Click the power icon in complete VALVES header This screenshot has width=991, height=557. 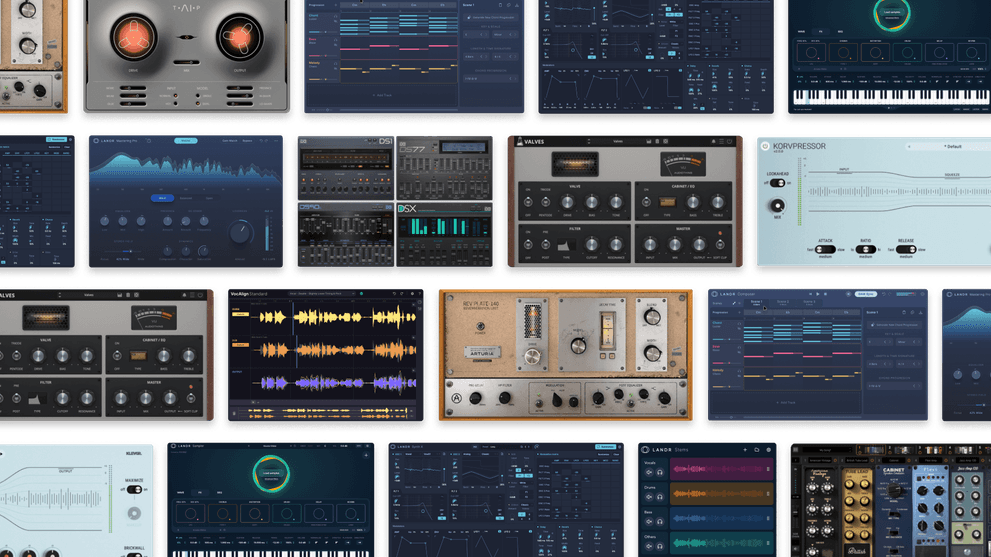729,141
